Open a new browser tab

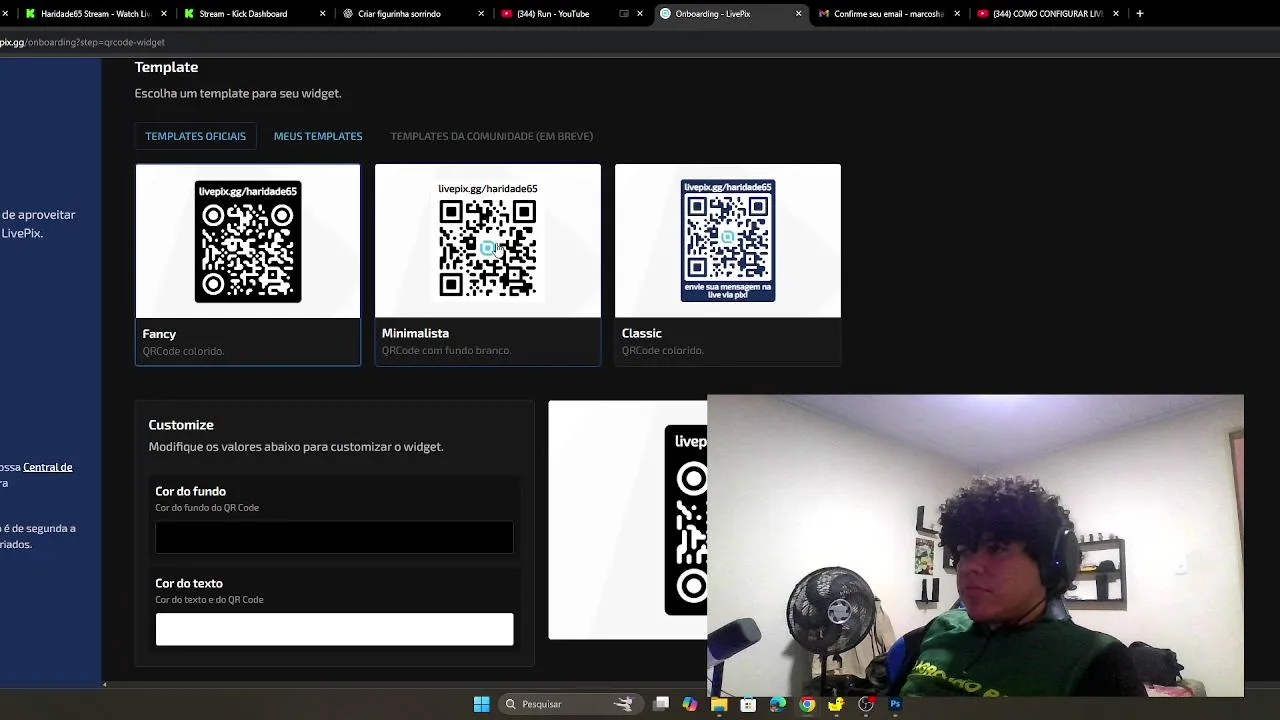[1140, 14]
